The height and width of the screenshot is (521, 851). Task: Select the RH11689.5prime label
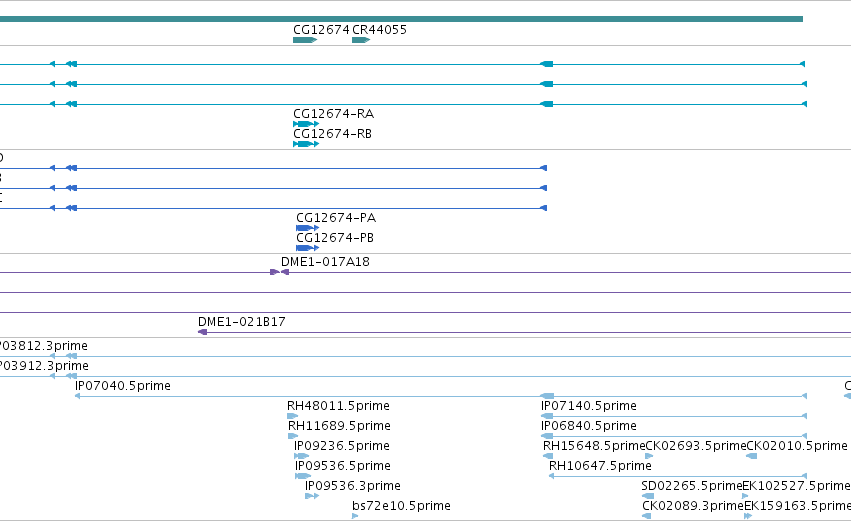[339, 426]
